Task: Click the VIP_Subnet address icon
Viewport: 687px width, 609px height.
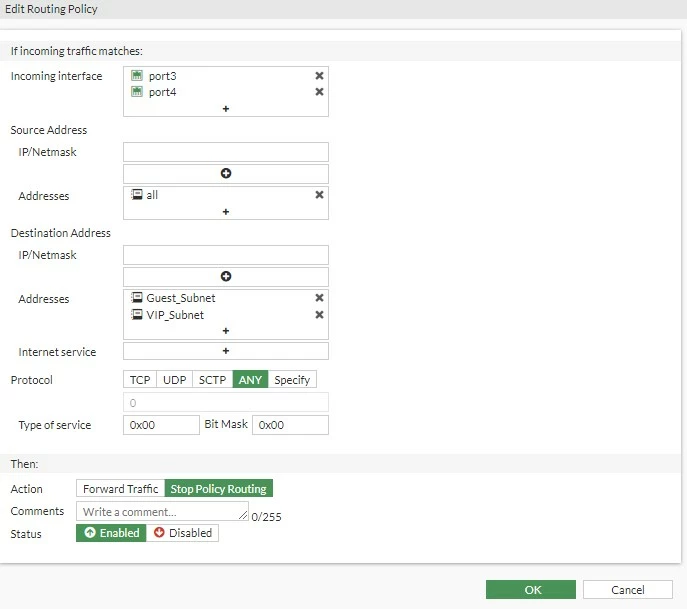Action: [137, 315]
